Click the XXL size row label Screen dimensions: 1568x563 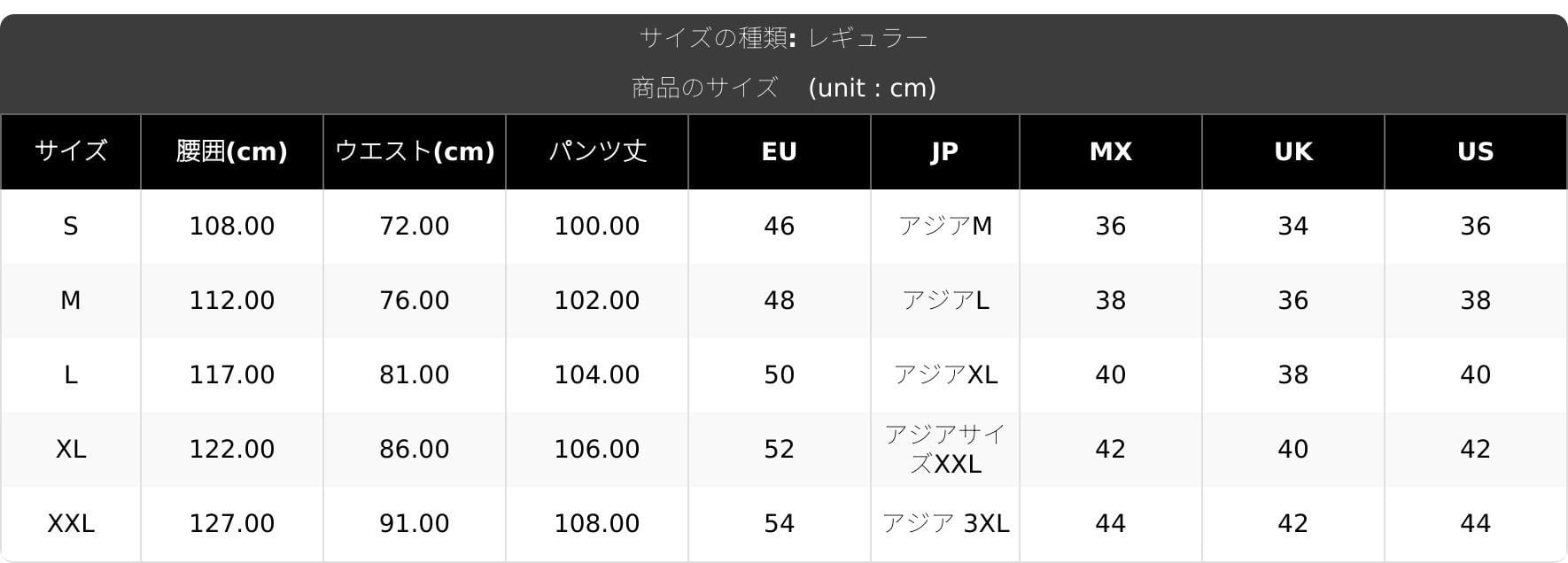tap(71, 524)
